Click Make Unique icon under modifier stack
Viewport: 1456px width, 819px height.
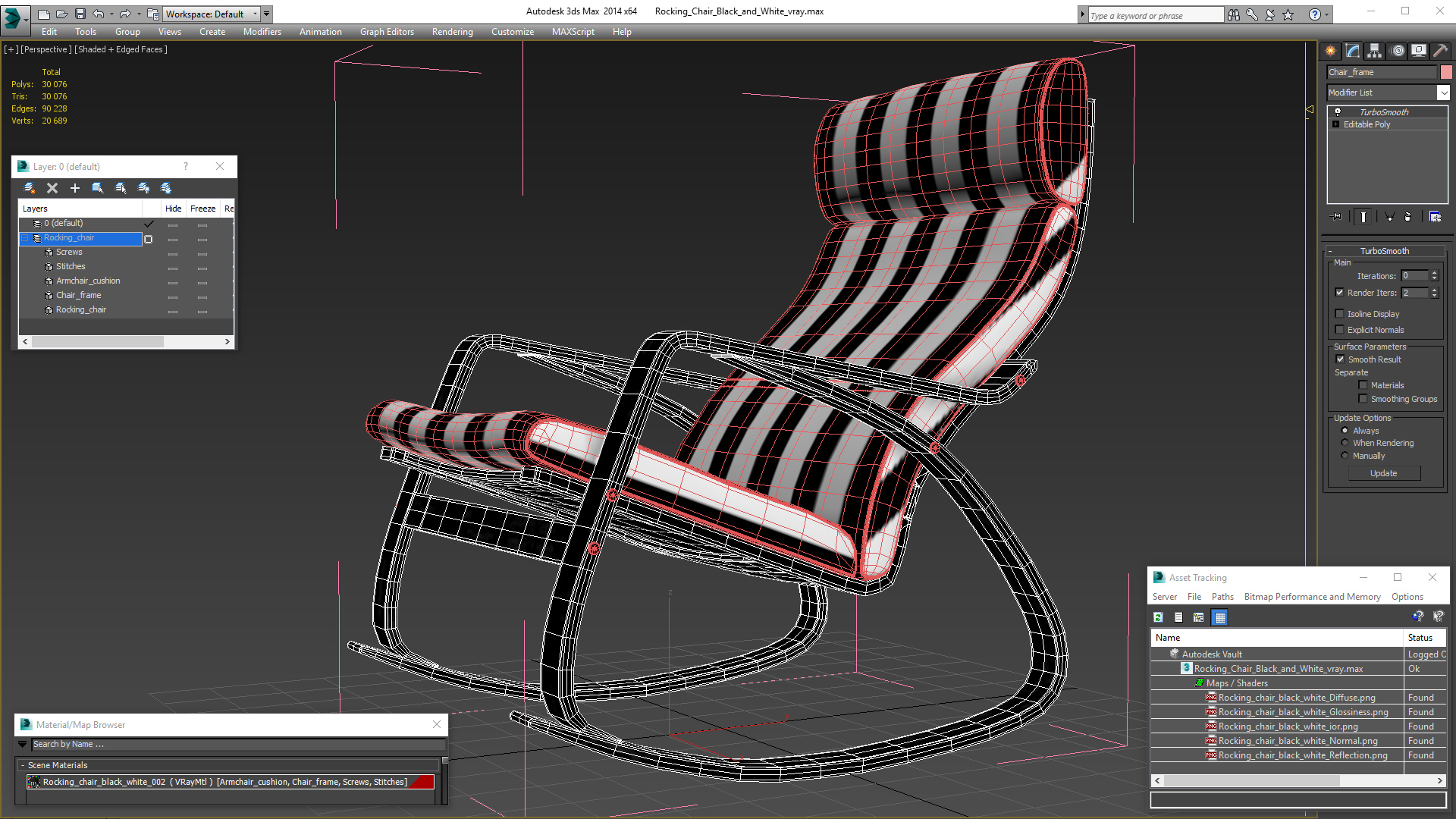coord(1389,217)
